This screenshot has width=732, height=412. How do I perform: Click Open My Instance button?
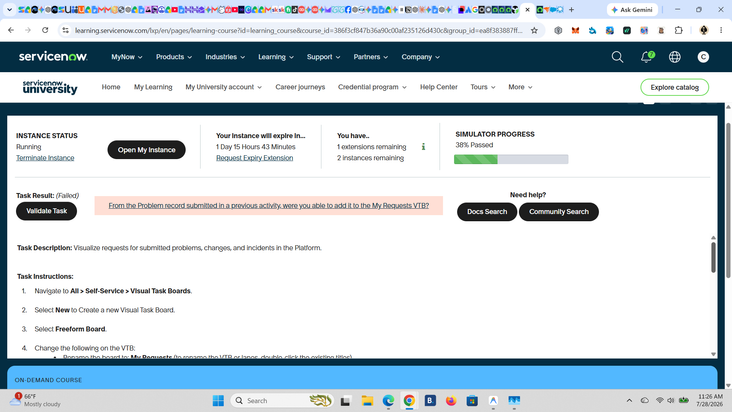coord(147,150)
